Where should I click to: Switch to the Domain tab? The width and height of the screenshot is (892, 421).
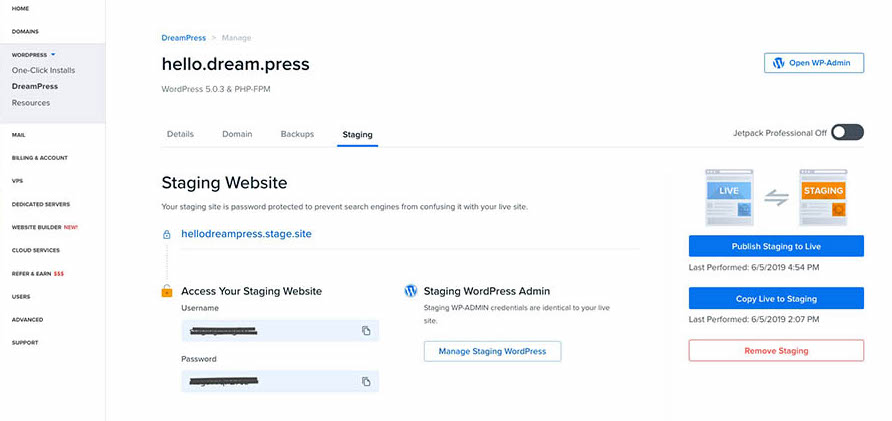click(237, 134)
